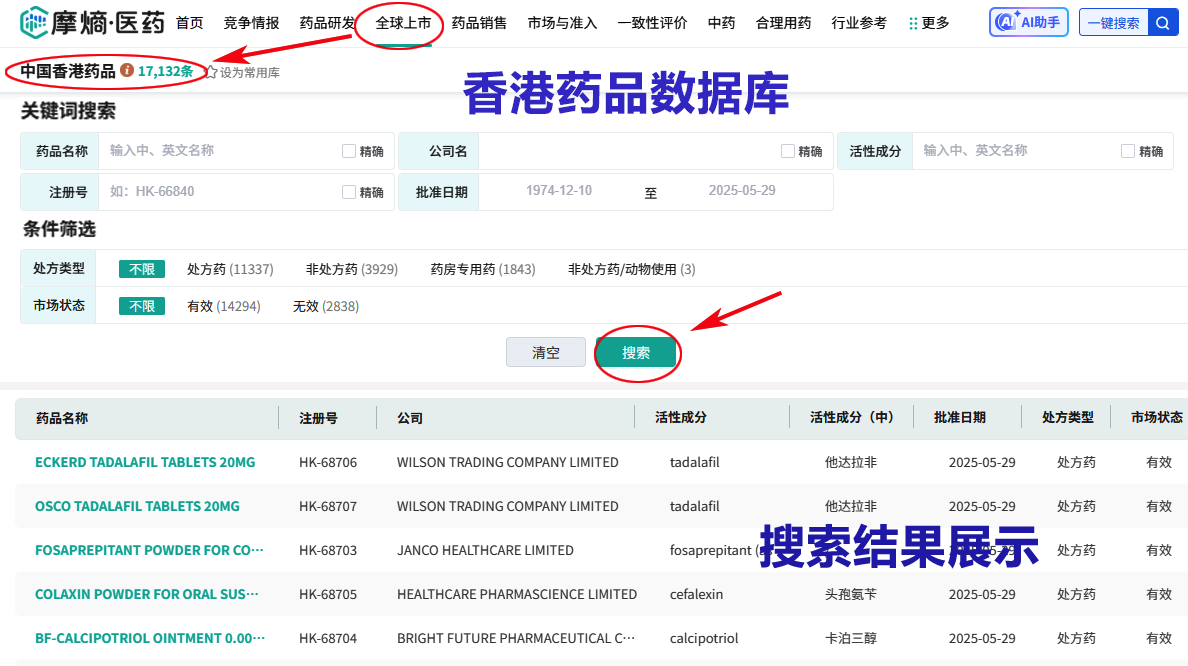Click the star icon 设为常用库
The width and height of the screenshot is (1188, 666).
211,72
